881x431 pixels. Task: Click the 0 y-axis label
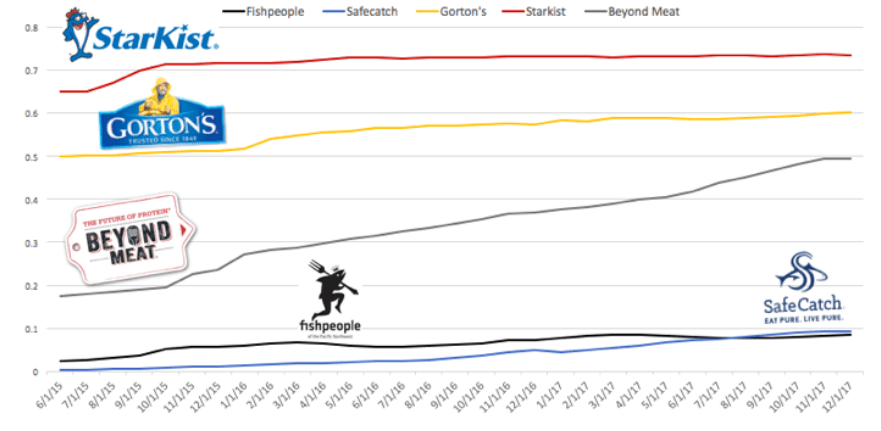coord(37,371)
